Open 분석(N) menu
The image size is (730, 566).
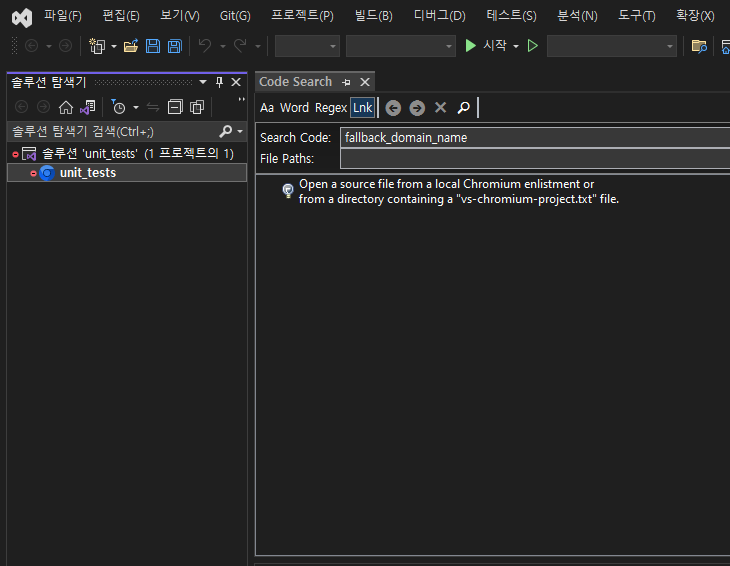pos(577,16)
